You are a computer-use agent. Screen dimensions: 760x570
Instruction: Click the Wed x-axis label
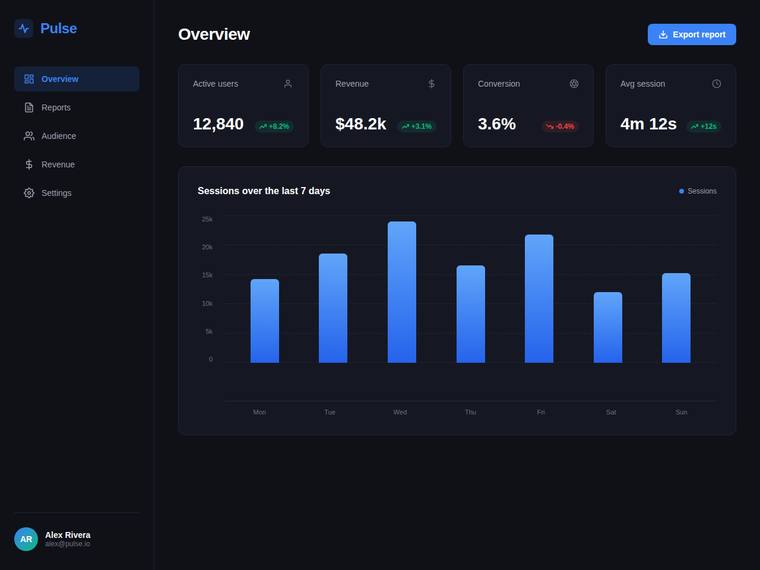pos(400,412)
